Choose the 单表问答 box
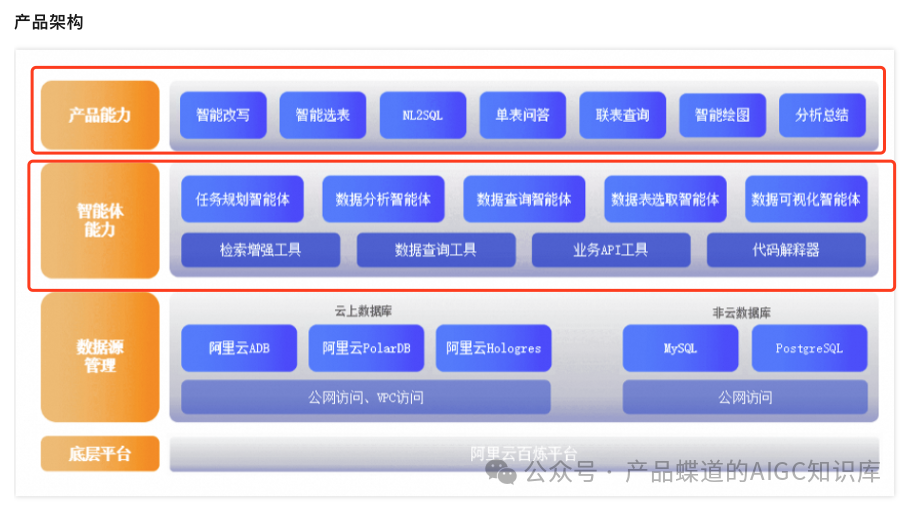This screenshot has width=909, height=507. coord(523,115)
